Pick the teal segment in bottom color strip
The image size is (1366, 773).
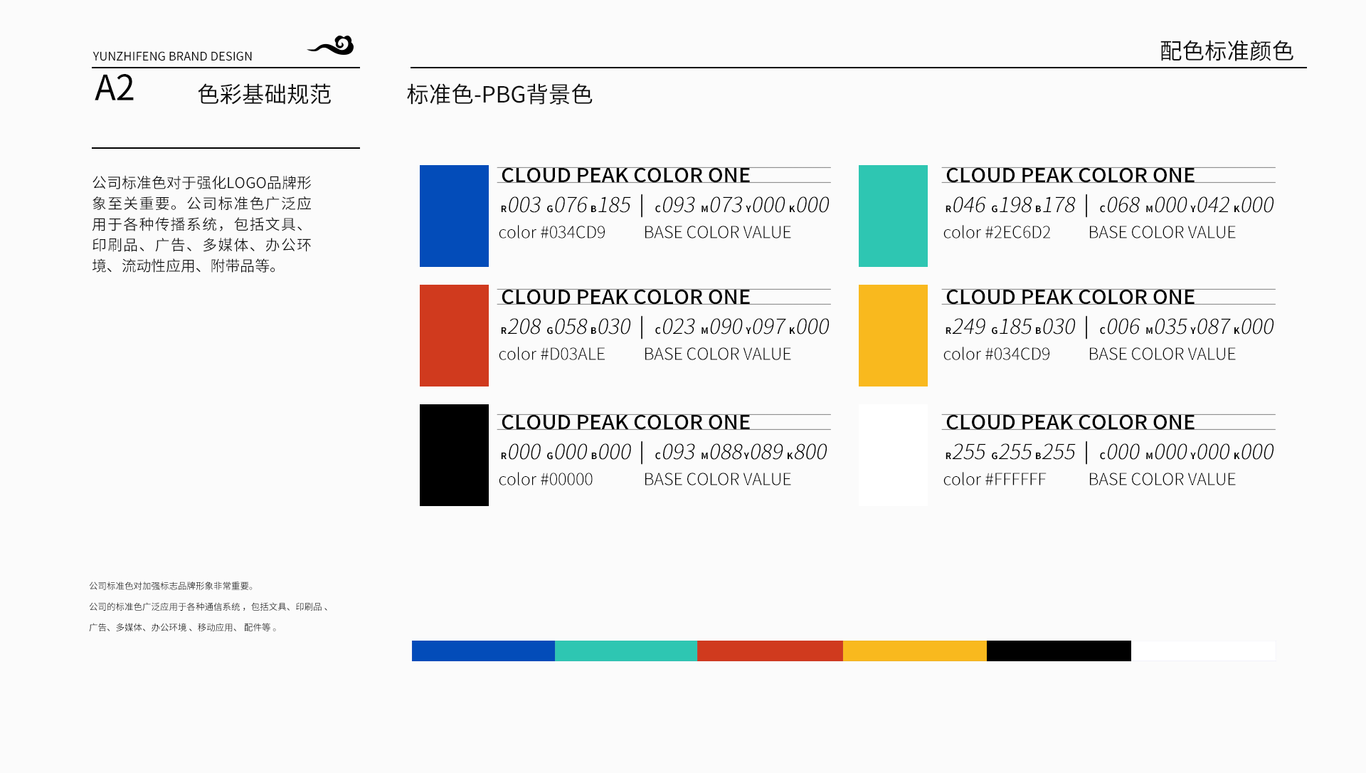626,651
